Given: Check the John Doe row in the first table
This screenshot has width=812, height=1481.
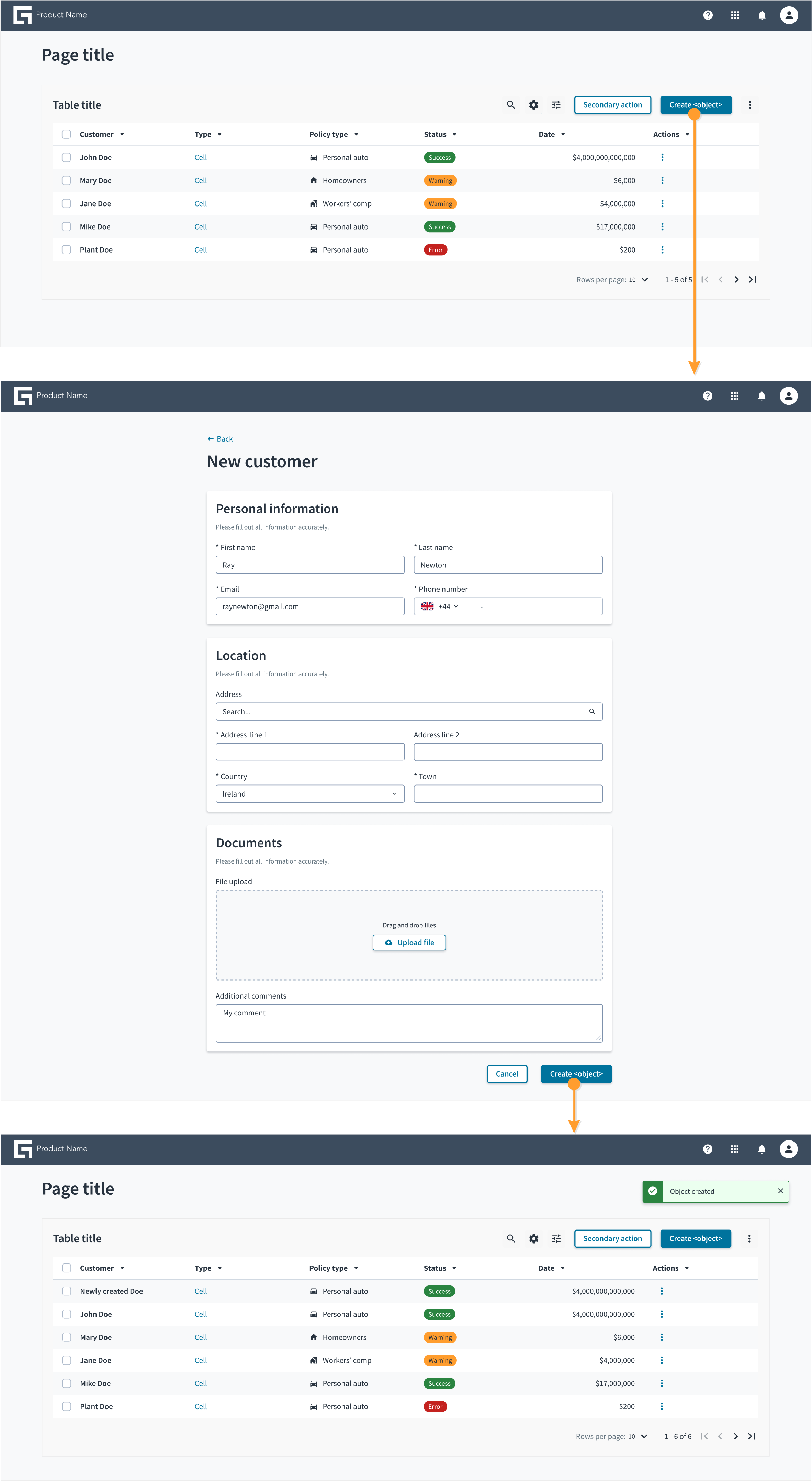Looking at the screenshot, I should [x=66, y=157].
